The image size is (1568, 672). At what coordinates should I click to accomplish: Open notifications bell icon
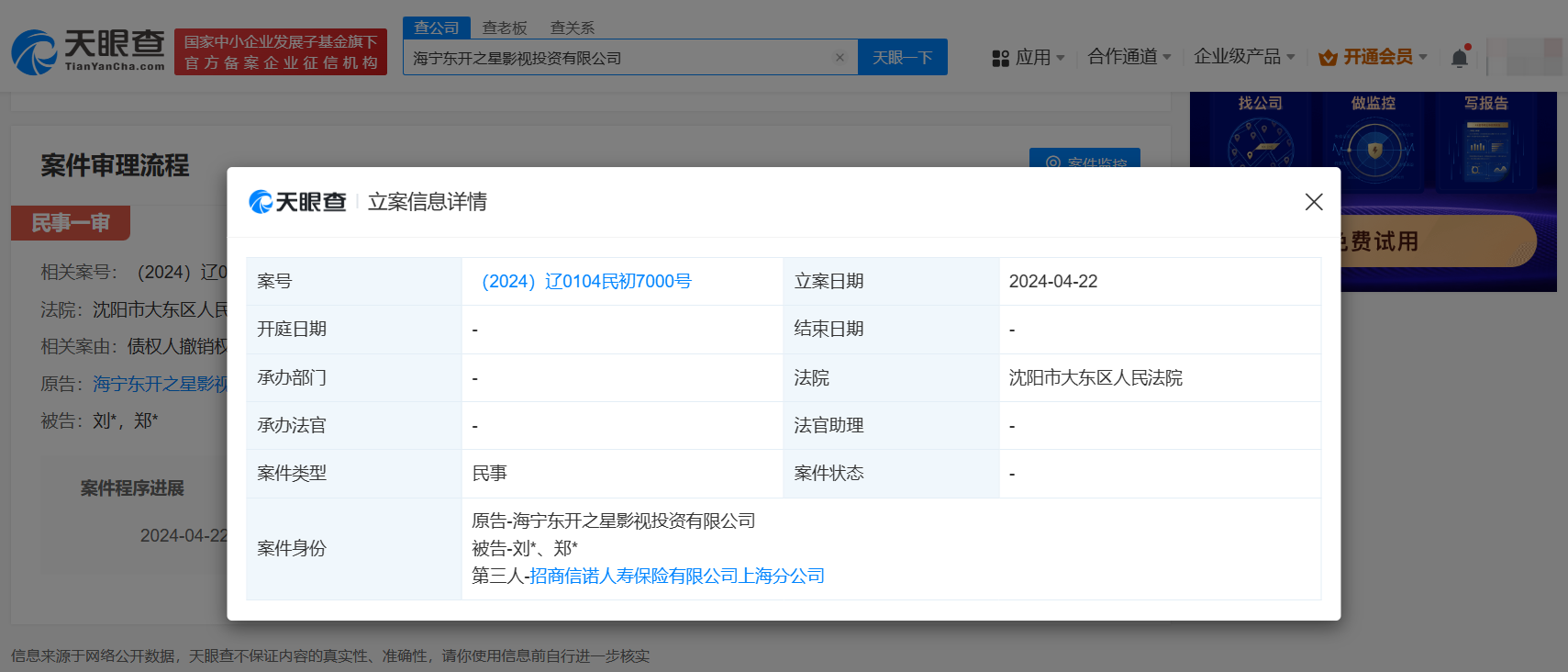(1460, 58)
